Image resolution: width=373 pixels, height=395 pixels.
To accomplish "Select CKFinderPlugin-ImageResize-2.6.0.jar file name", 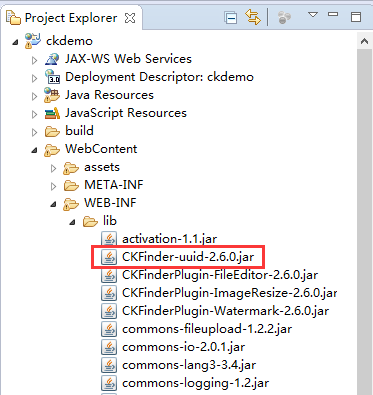I will (x=229, y=293).
